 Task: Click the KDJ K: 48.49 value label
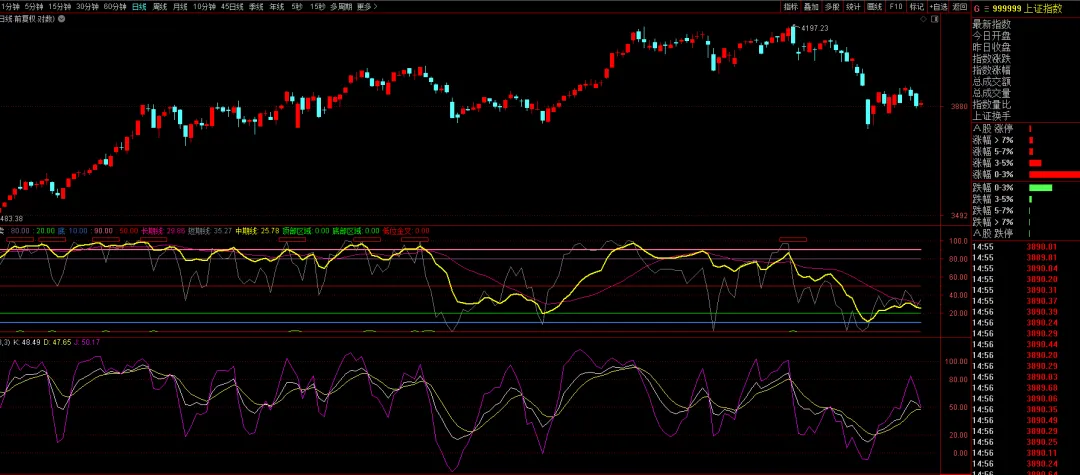[28, 342]
